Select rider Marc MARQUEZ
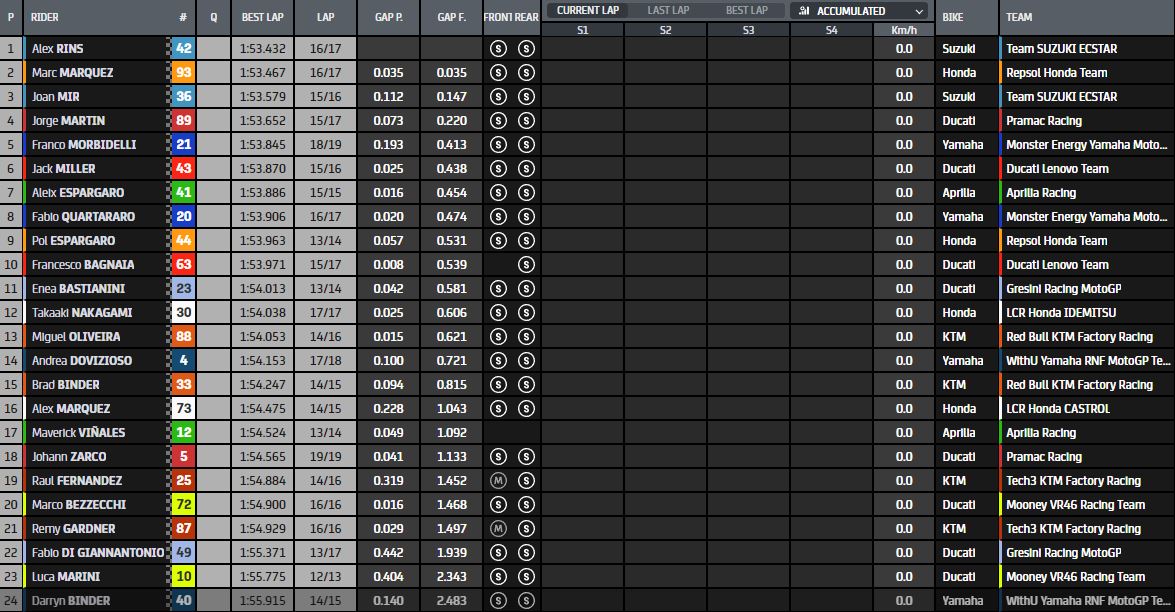Image resolution: width=1175 pixels, height=612 pixels. [x=72, y=73]
